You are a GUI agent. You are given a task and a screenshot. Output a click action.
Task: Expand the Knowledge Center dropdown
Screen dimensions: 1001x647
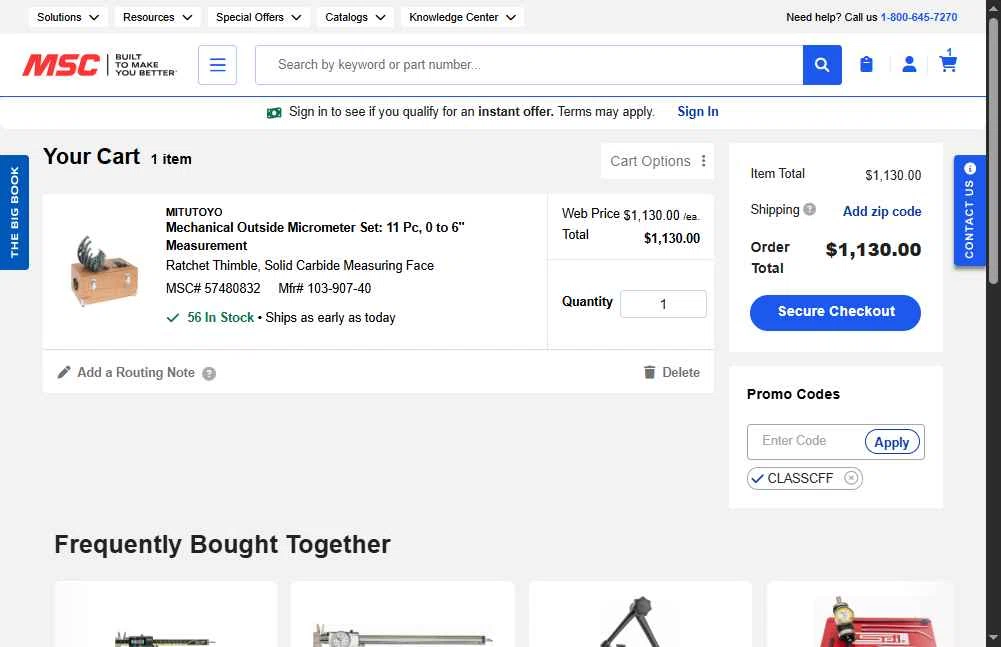[462, 17]
